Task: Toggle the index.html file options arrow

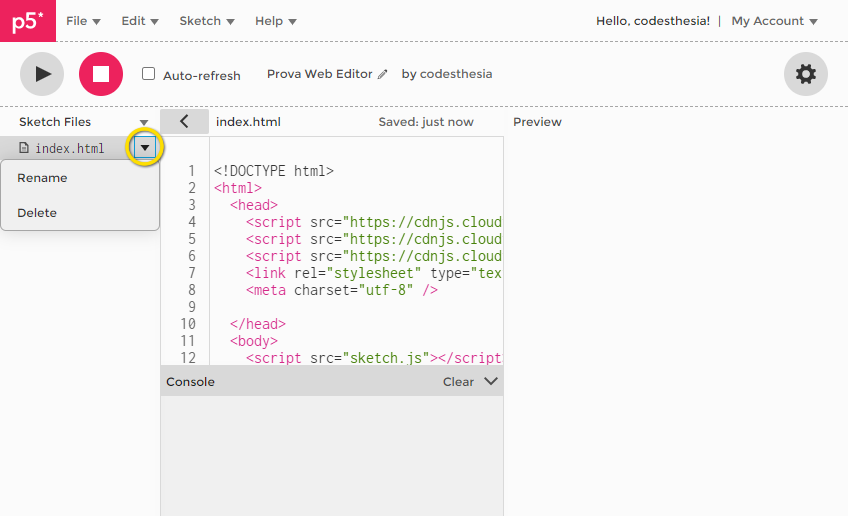Action: (x=145, y=147)
